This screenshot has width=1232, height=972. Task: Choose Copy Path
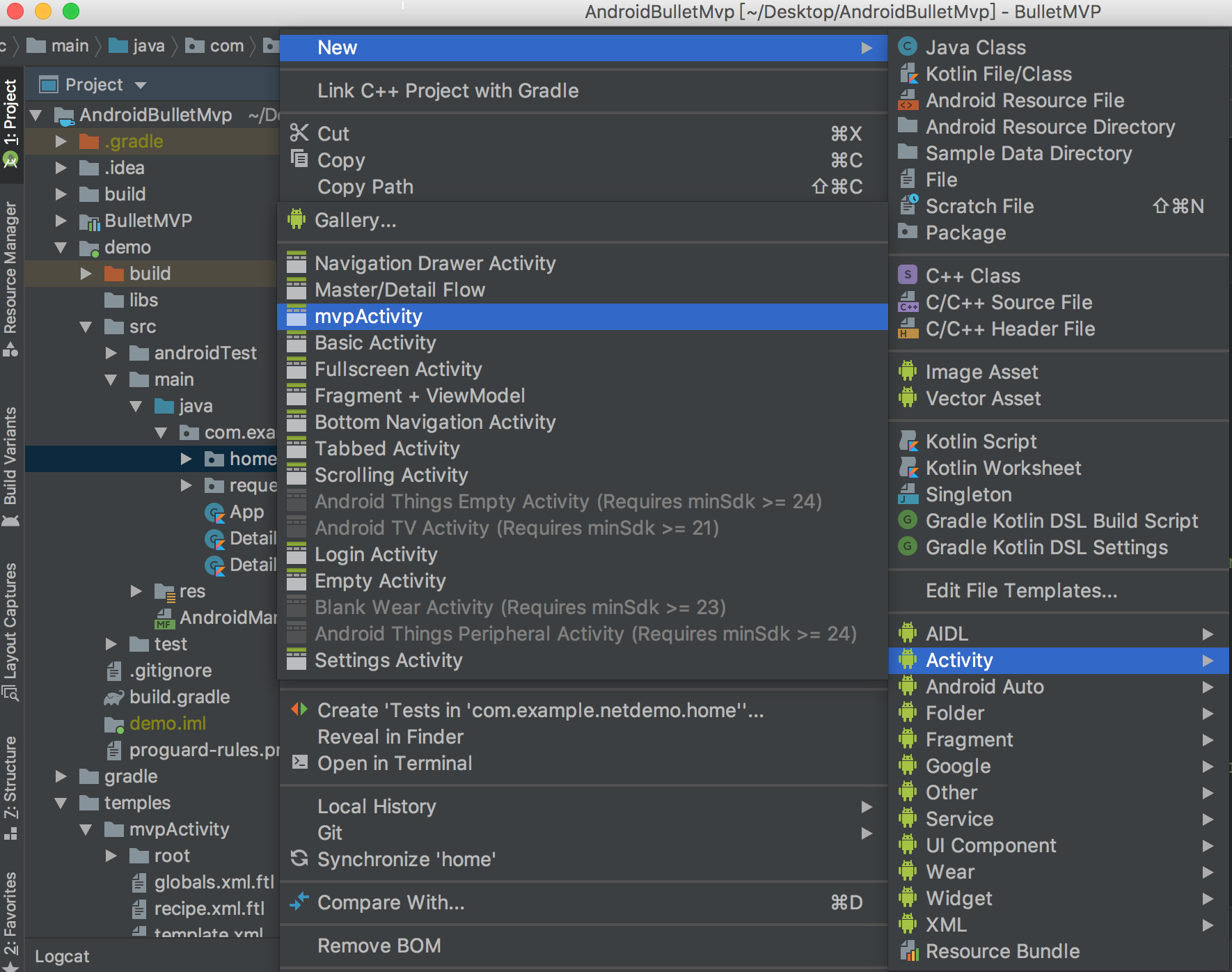click(x=583, y=187)
